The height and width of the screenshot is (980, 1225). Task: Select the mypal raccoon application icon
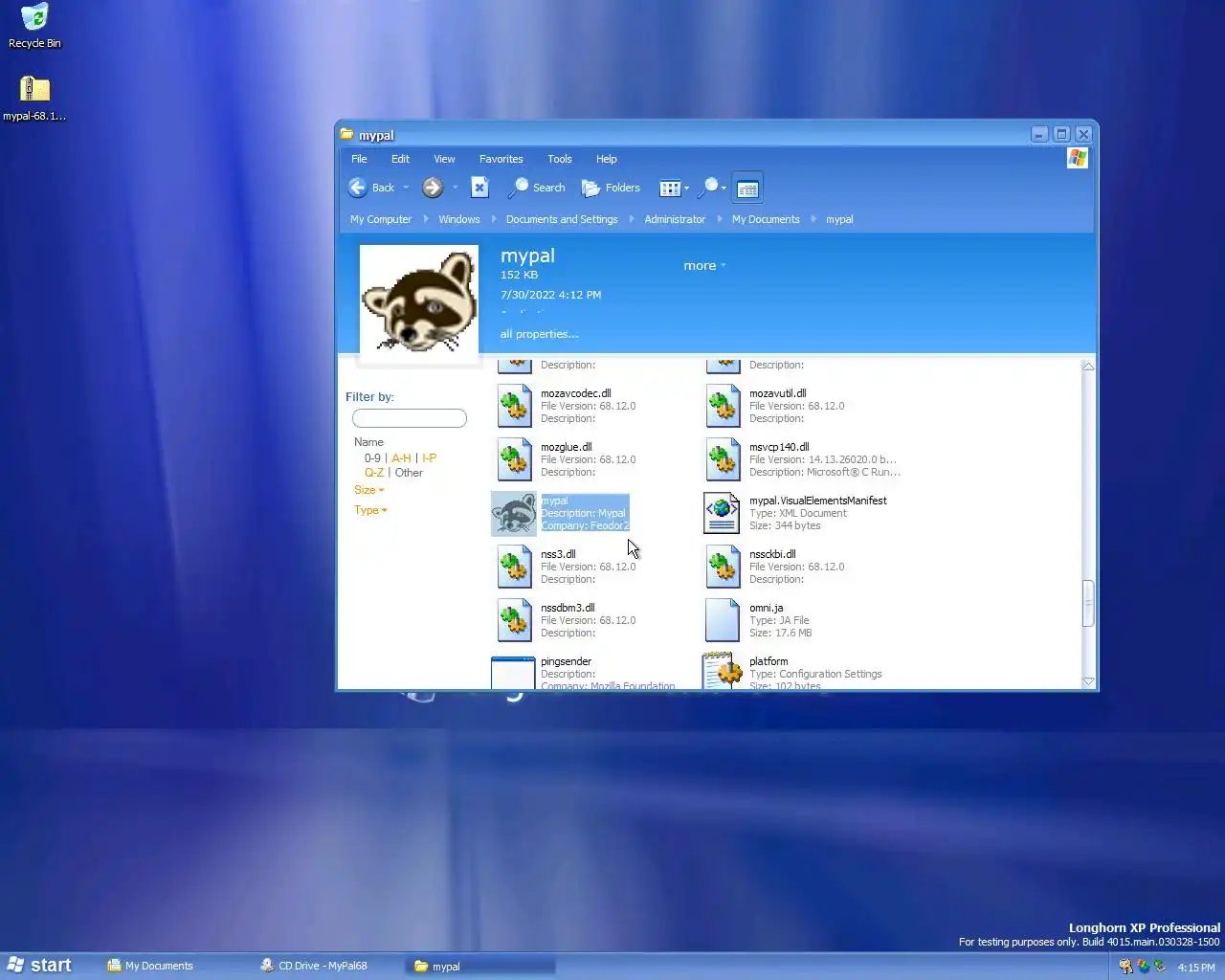(514, 513)
